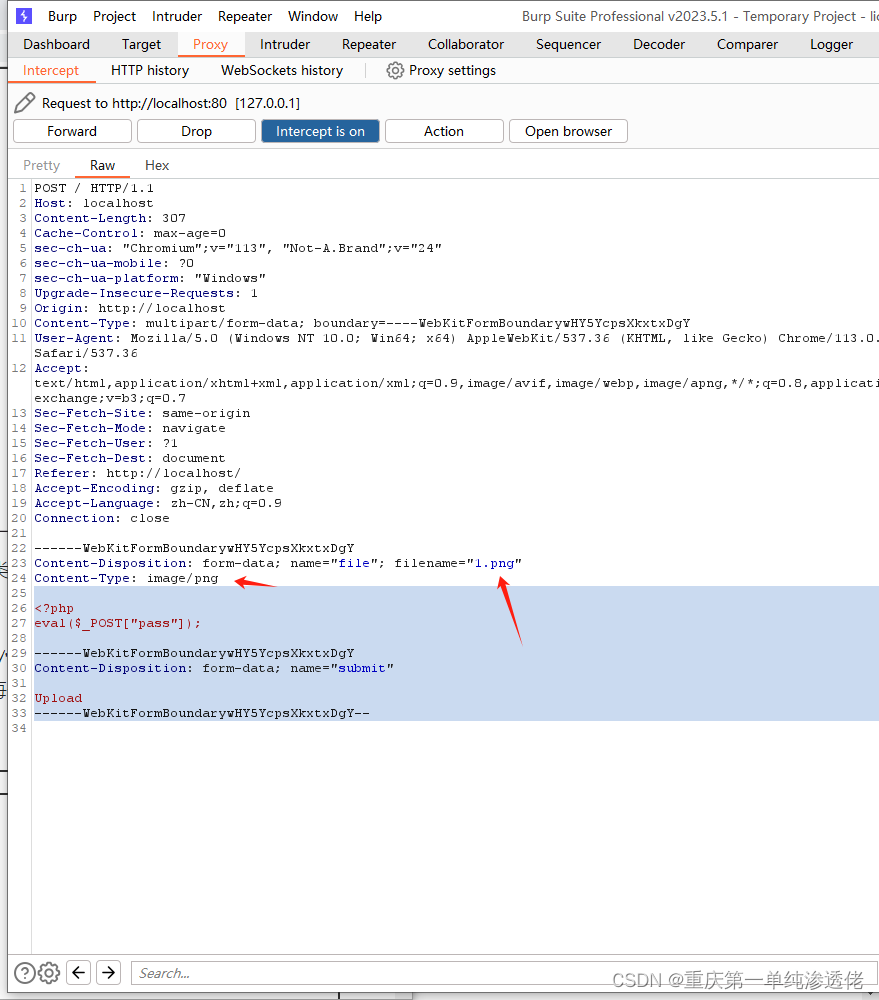Image resolution: width=879 pixels, height=1000 pixels.
Task: Open help via the question mark icon
Action: (24, 972)
